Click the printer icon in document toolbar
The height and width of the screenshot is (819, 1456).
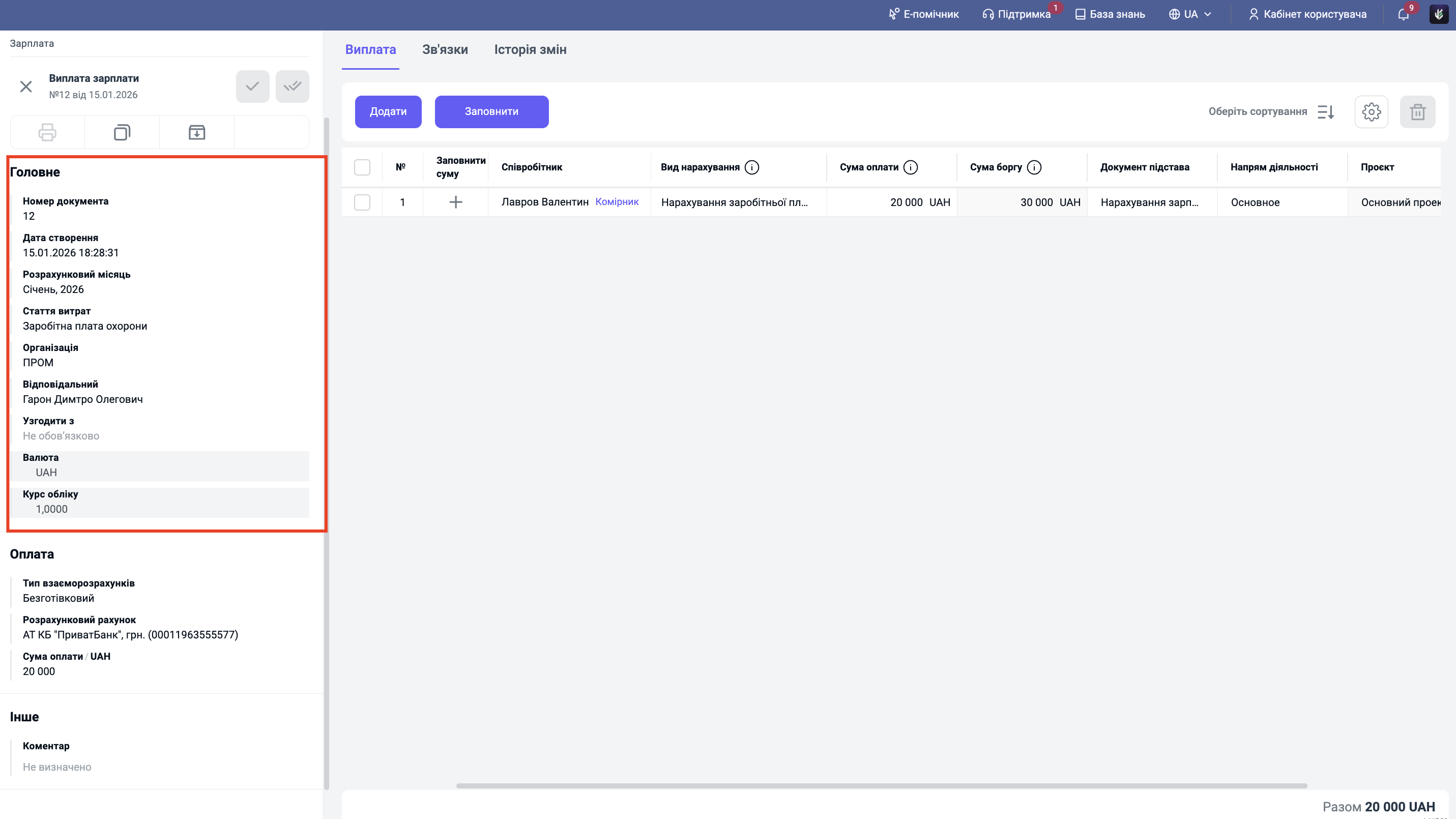(47, 132)
